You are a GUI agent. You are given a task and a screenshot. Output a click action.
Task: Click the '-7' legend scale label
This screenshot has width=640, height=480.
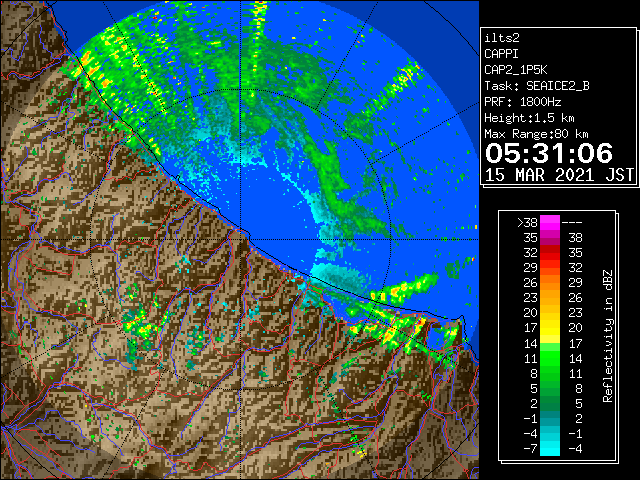coord(530,449)
